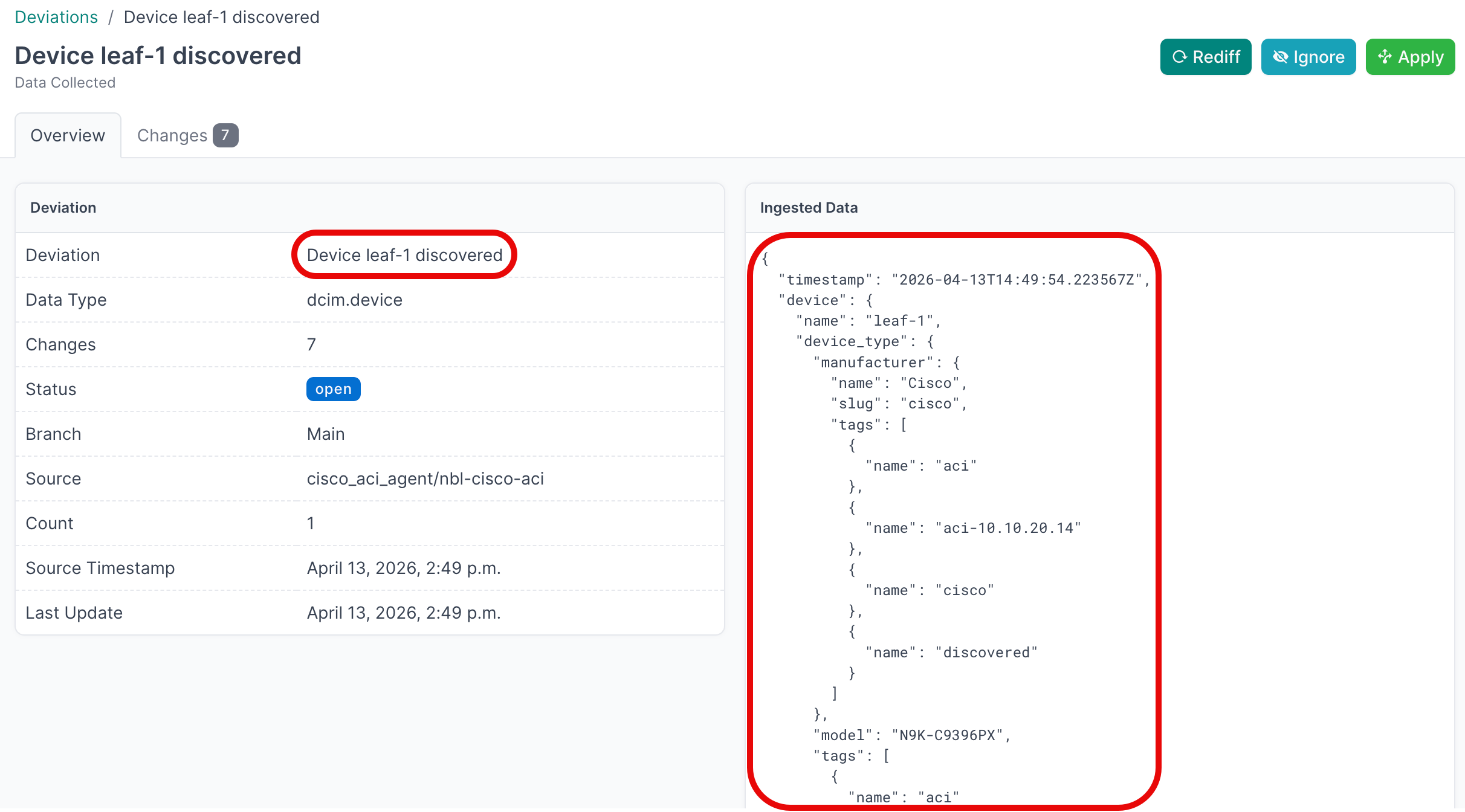Click the Ignore crossed-eye icon
The width and height of the screenshot is (1465, 812).
coord(1280,57)
